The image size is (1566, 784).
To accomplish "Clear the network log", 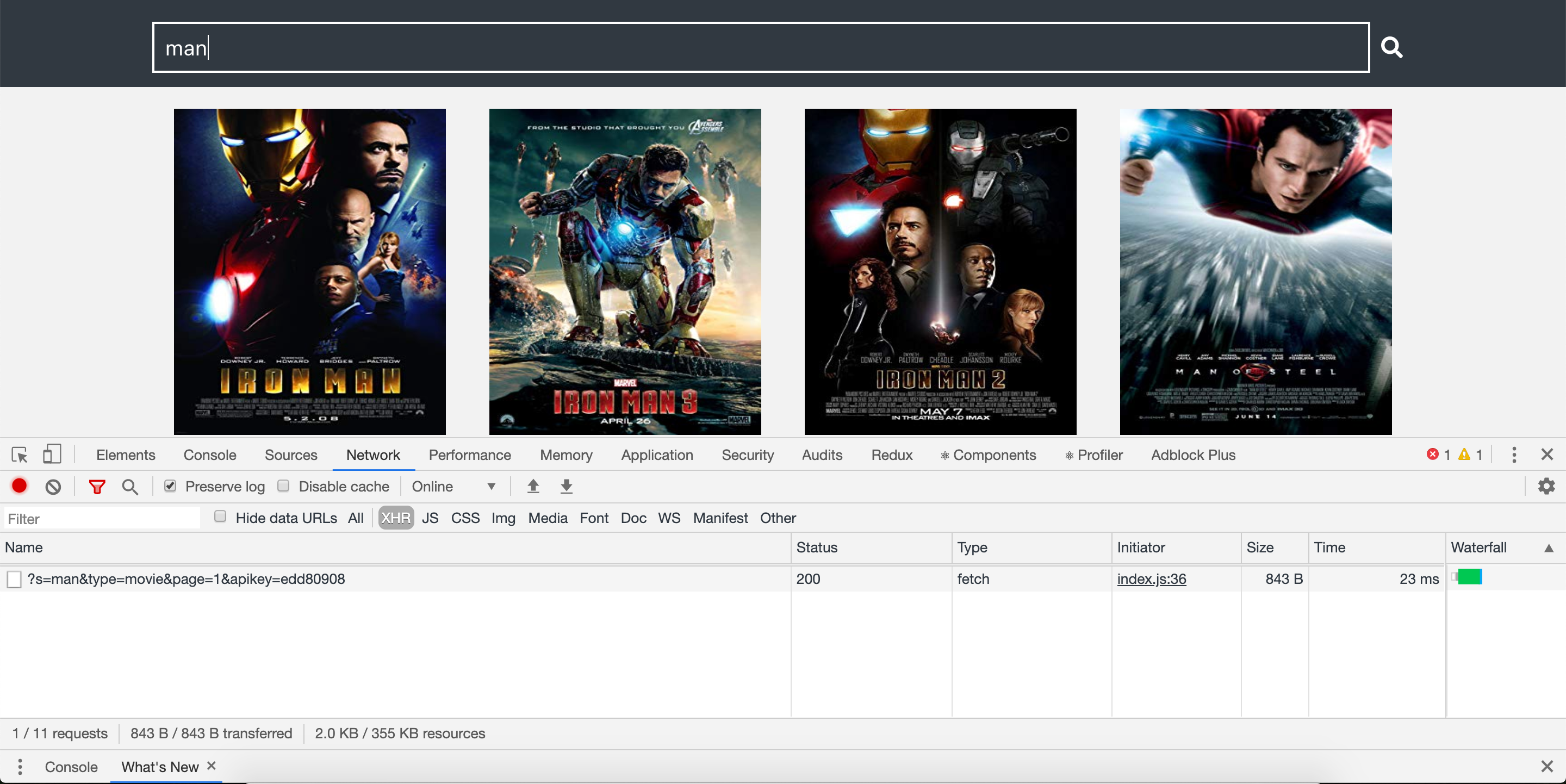I will pyautogui.click(x=53, y=487).
